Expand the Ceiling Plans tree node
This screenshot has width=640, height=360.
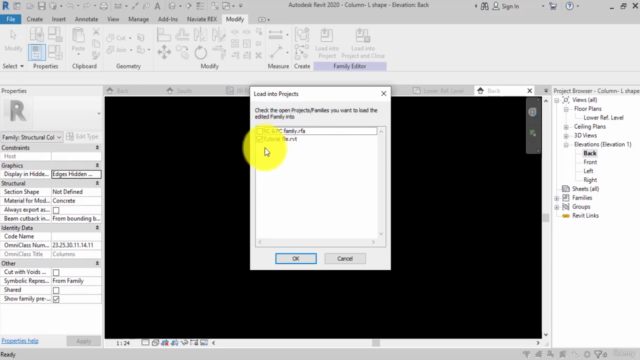pyautogui.click(x=566, y=127)
